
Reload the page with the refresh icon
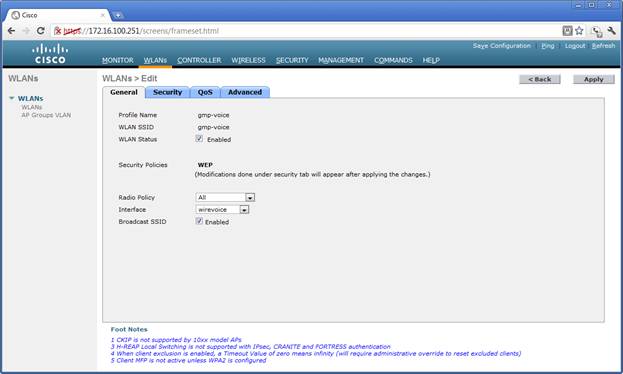(41, 31)
